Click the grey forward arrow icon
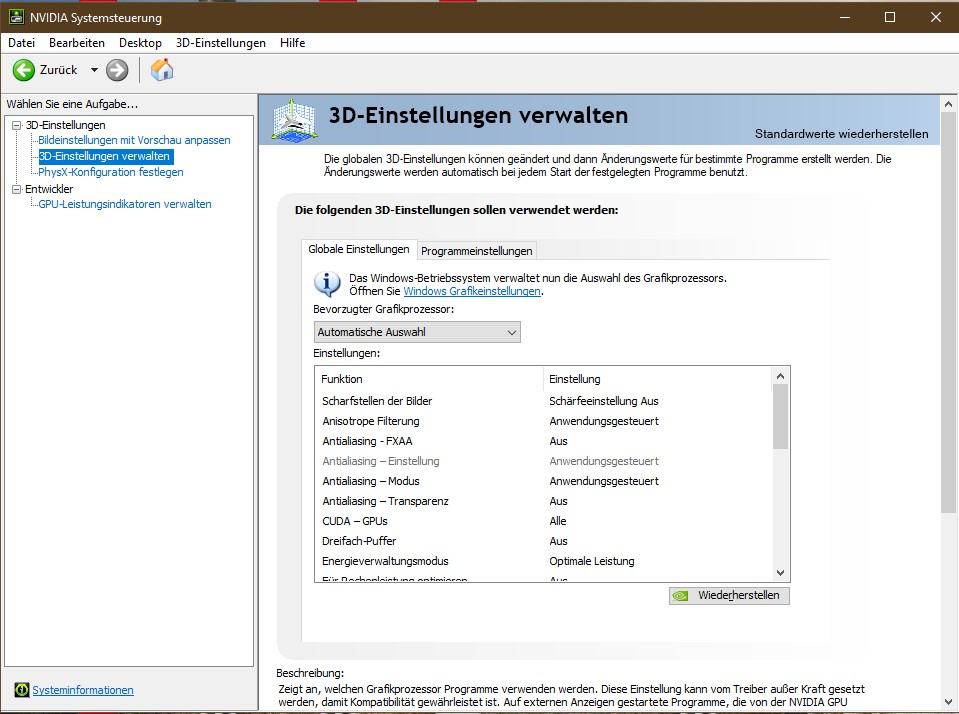The width and height of the screenshot is (959, 714). pos(117,70)
